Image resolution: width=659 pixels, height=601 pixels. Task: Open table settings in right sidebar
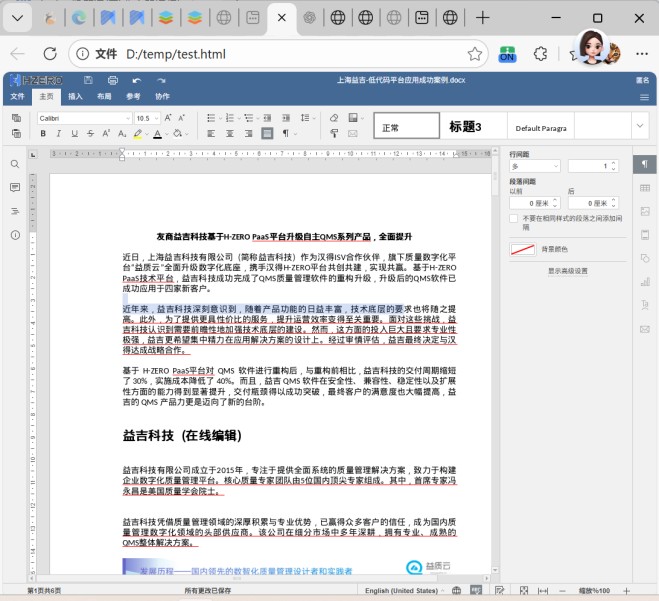pos(645,187)
